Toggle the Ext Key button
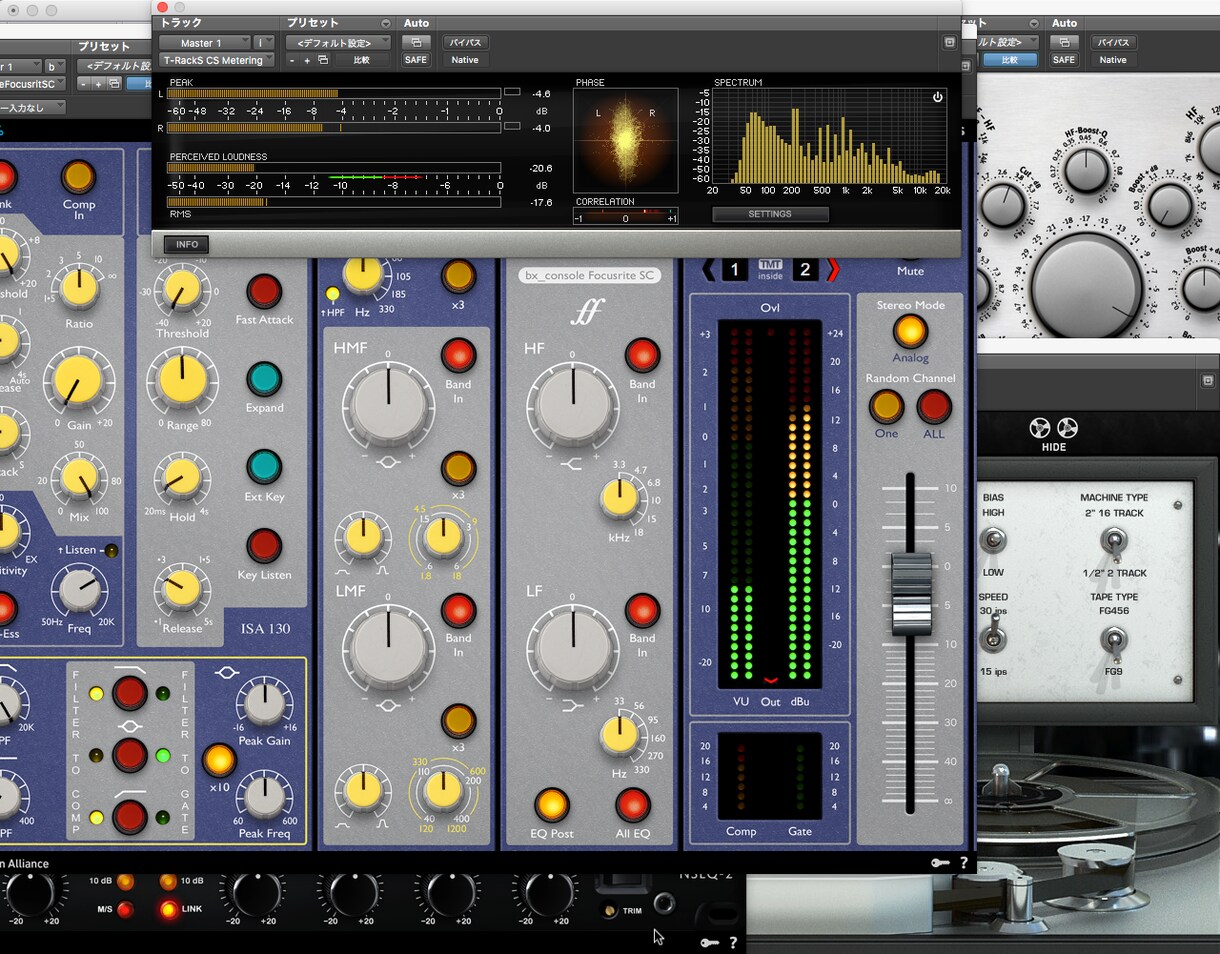1220x954 pixels. click(264, 467)
